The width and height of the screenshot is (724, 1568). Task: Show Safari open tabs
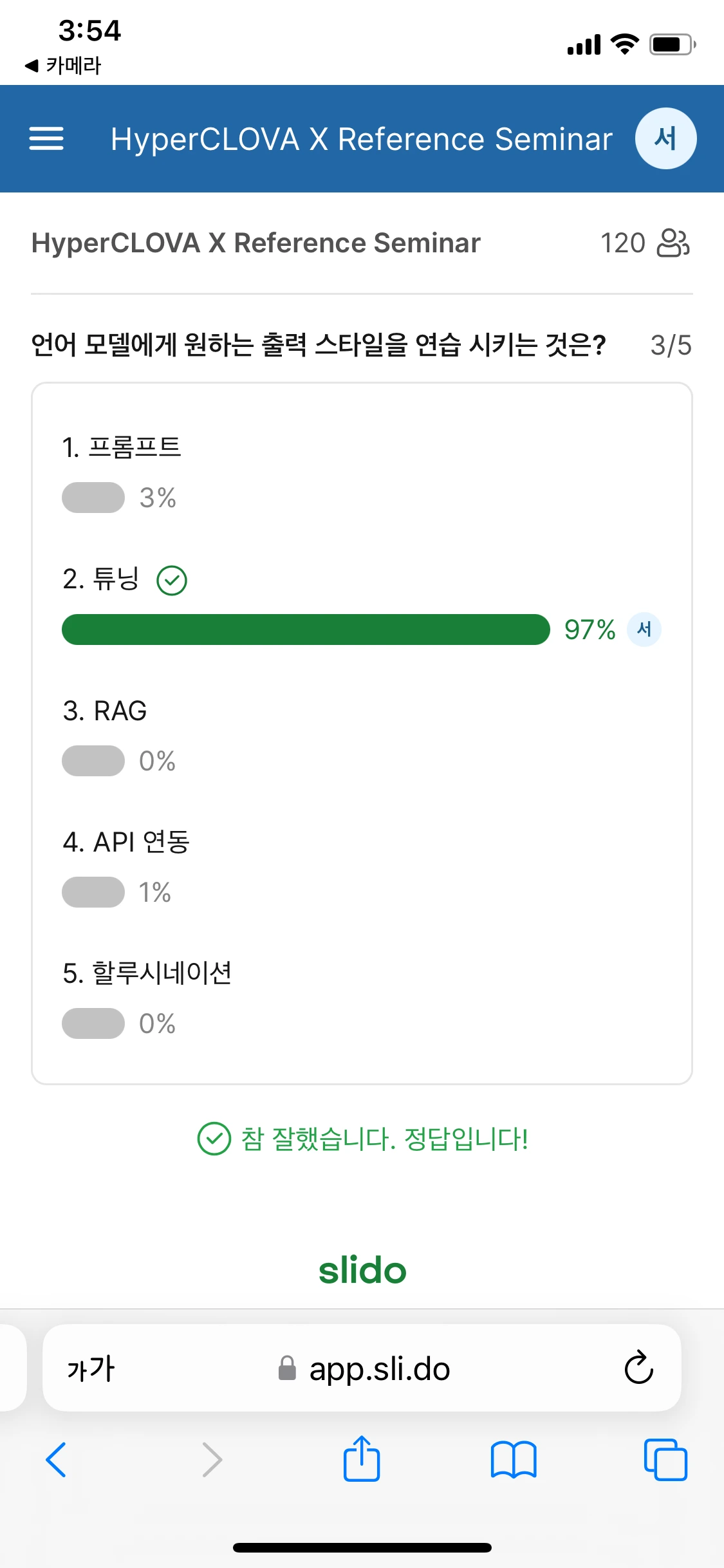click(x=665, y=1459)
